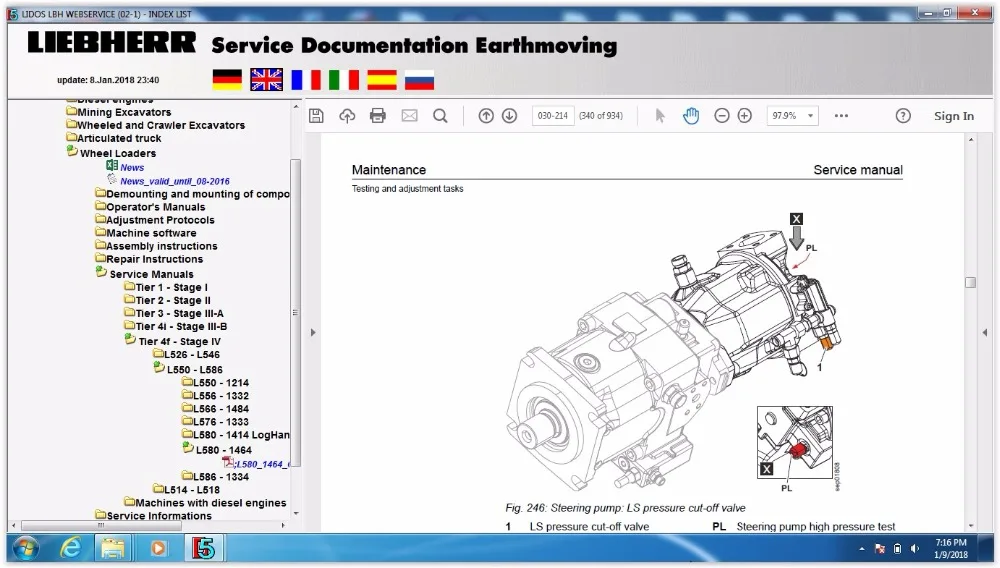Screen dimensions: 1000x568
Task: Expand the right PDF tools pane arrow
Action: [985, 332]
